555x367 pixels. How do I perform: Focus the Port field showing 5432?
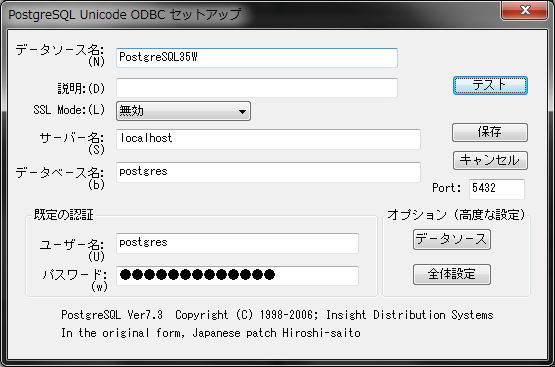[497, 189]
